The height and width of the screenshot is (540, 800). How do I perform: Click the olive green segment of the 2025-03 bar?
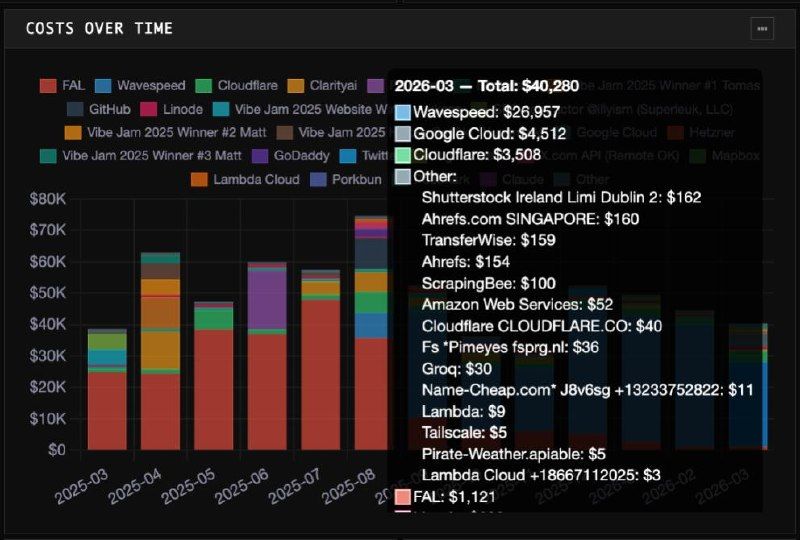click(x=107, y=341)
